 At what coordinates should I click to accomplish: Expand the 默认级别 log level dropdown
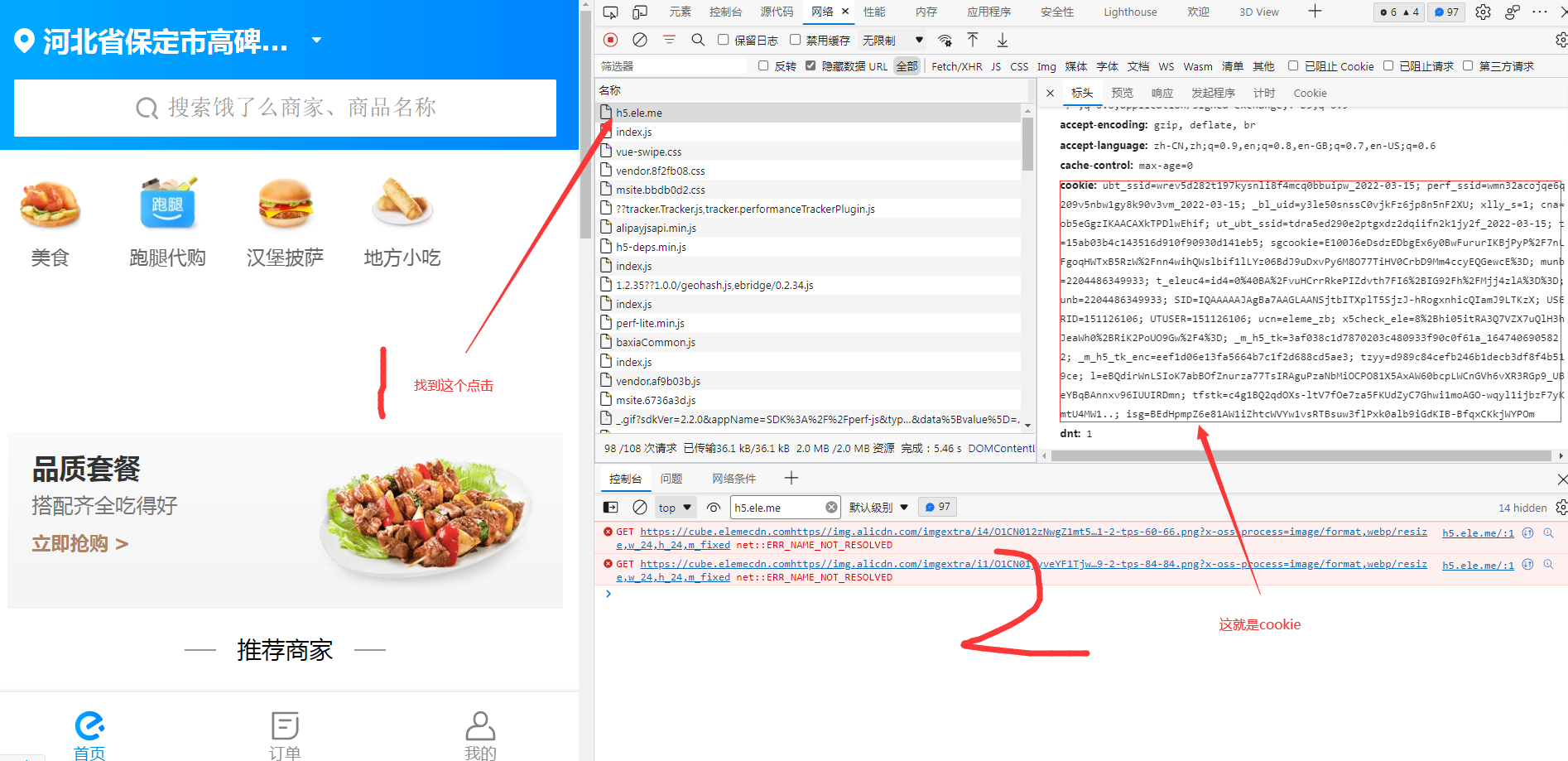click(878, 508)
